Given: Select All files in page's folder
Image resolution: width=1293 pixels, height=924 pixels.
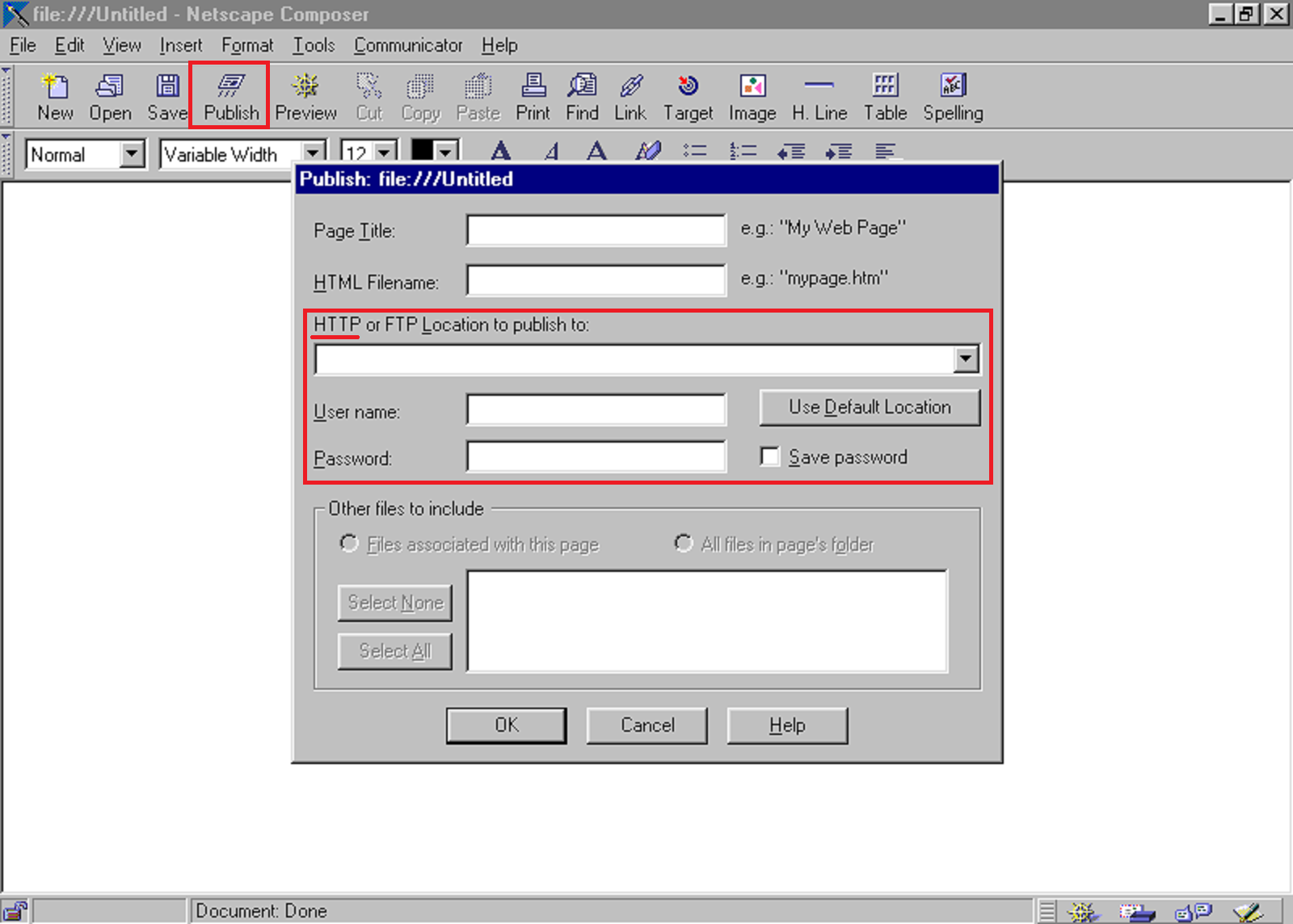Looking at the screenshot, I should click(684, 544).
